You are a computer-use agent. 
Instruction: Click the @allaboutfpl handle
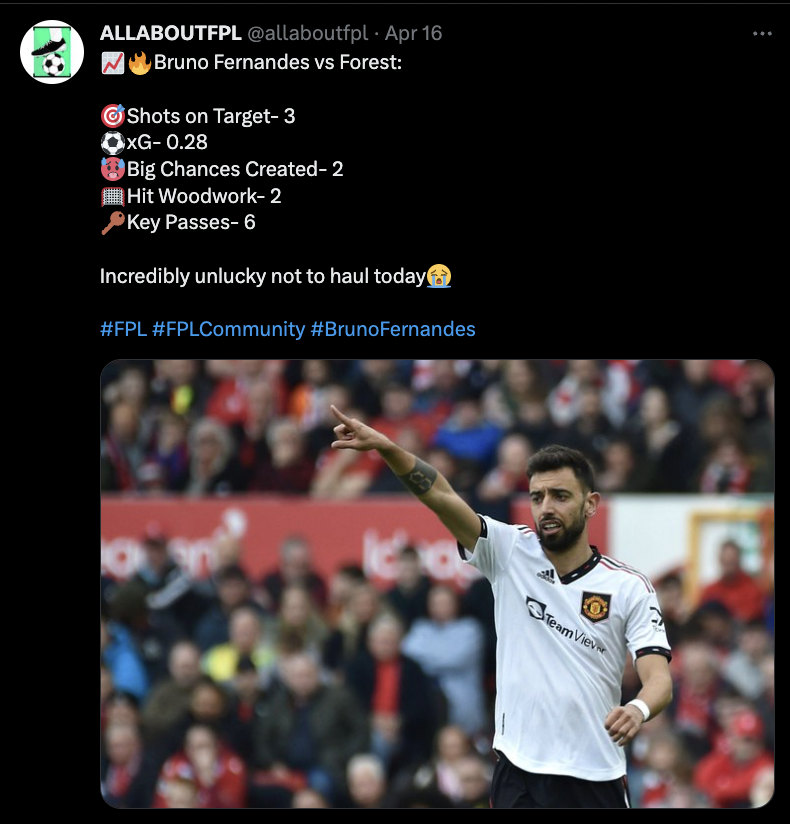click(x=307, y=33)
